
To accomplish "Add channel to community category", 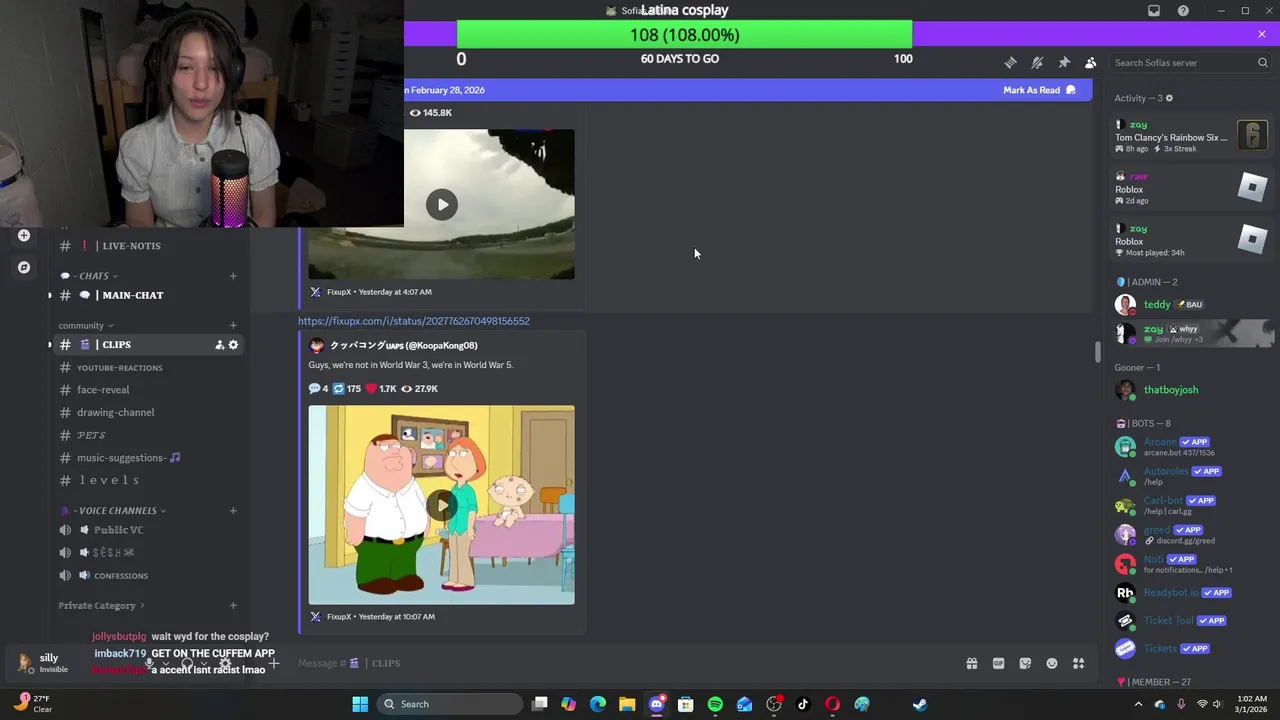I will click(233, 325).
